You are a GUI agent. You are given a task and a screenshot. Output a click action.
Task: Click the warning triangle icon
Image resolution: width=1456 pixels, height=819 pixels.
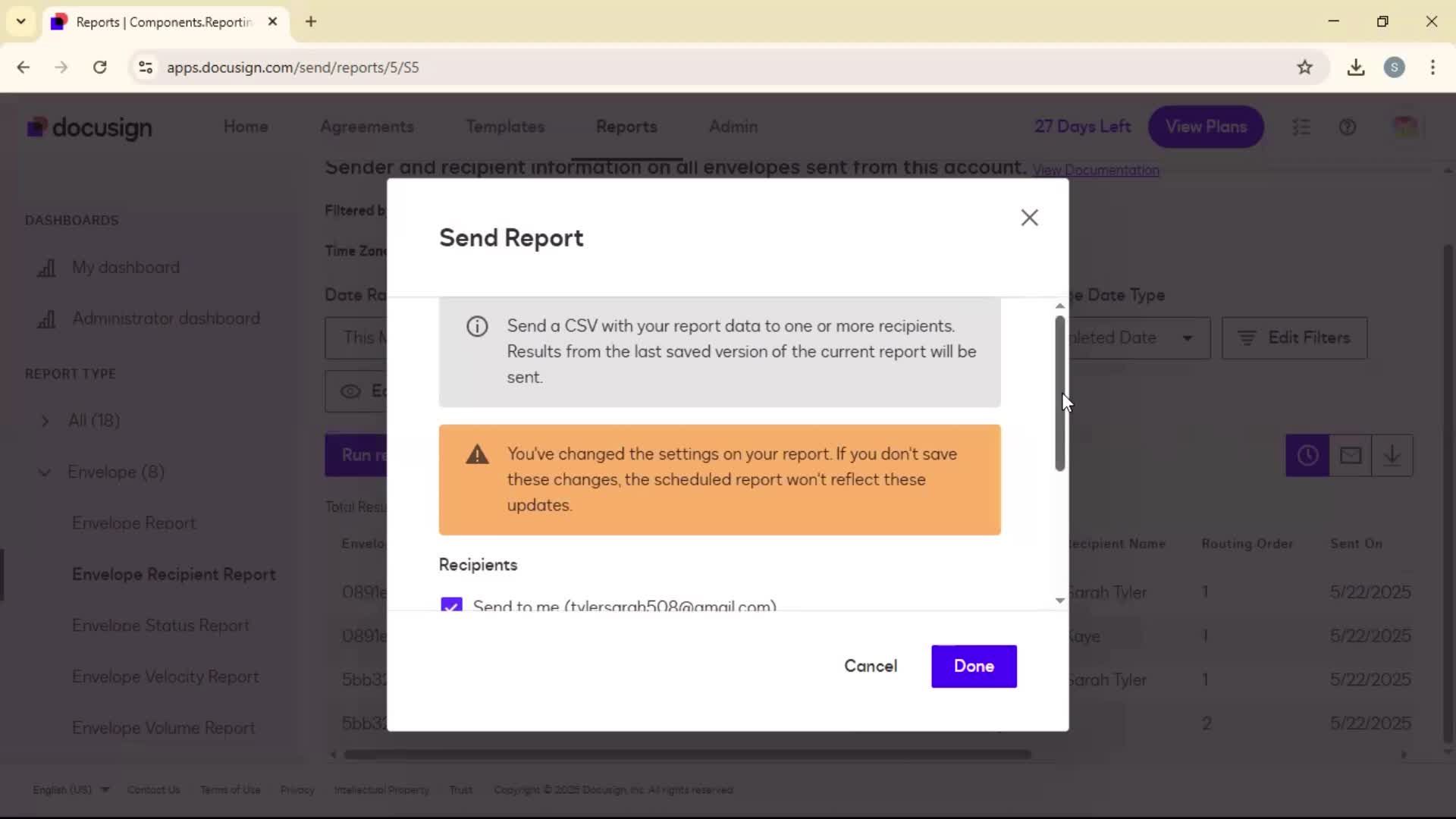coord(477,454)
